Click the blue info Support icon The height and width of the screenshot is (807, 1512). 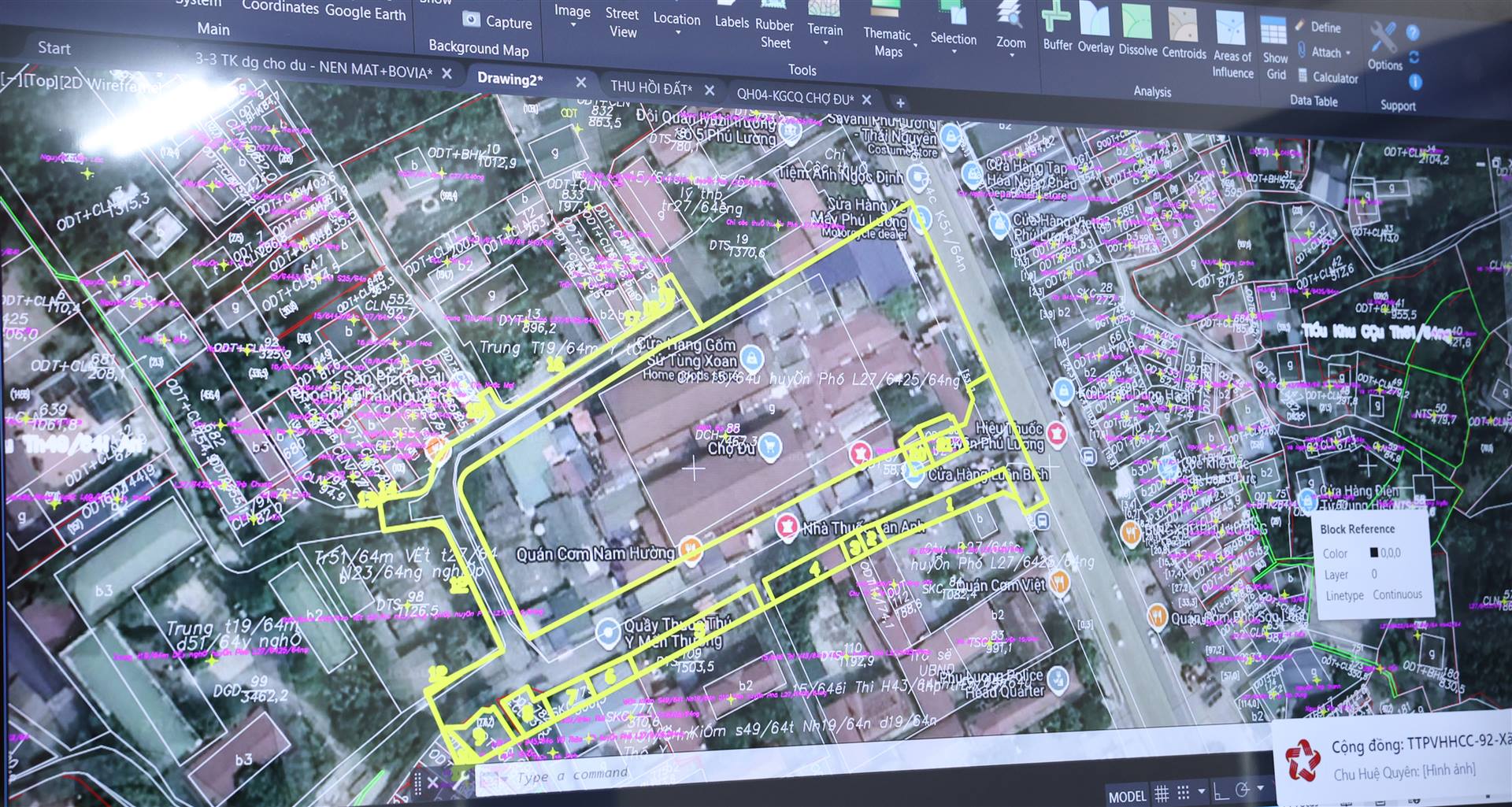tap(1415, 81)
